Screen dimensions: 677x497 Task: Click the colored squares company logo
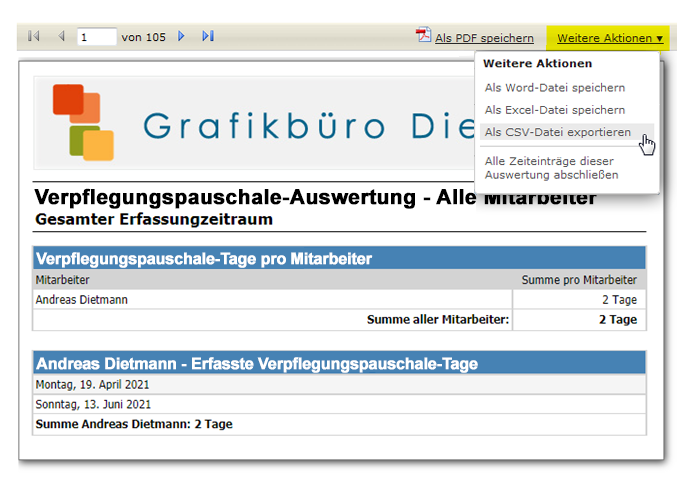(83, 122)
